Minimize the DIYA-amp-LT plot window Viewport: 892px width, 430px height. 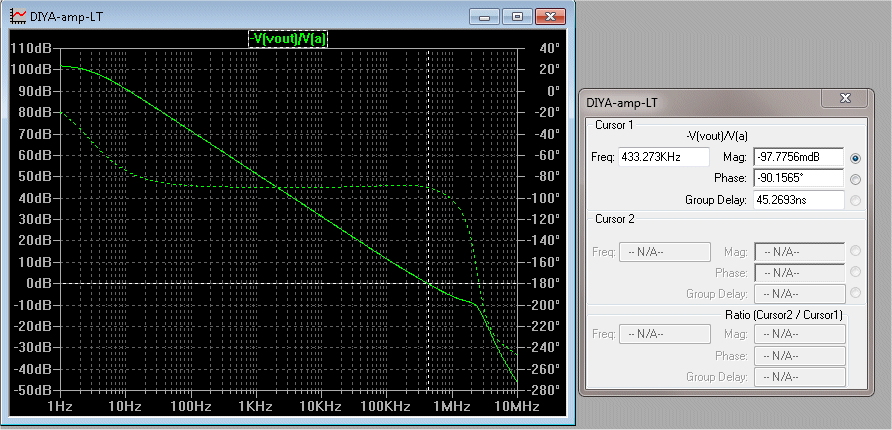click(484, 16)
